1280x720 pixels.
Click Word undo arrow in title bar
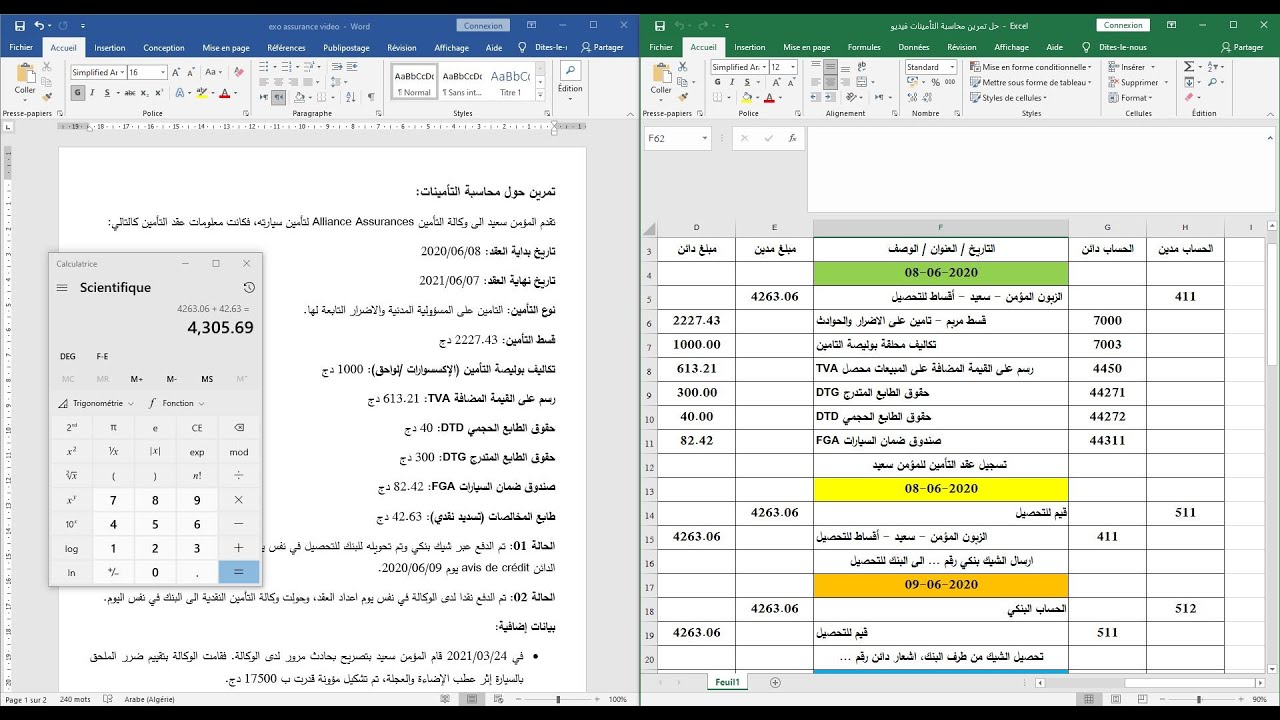pyautogui.click(x=38, y=25)
